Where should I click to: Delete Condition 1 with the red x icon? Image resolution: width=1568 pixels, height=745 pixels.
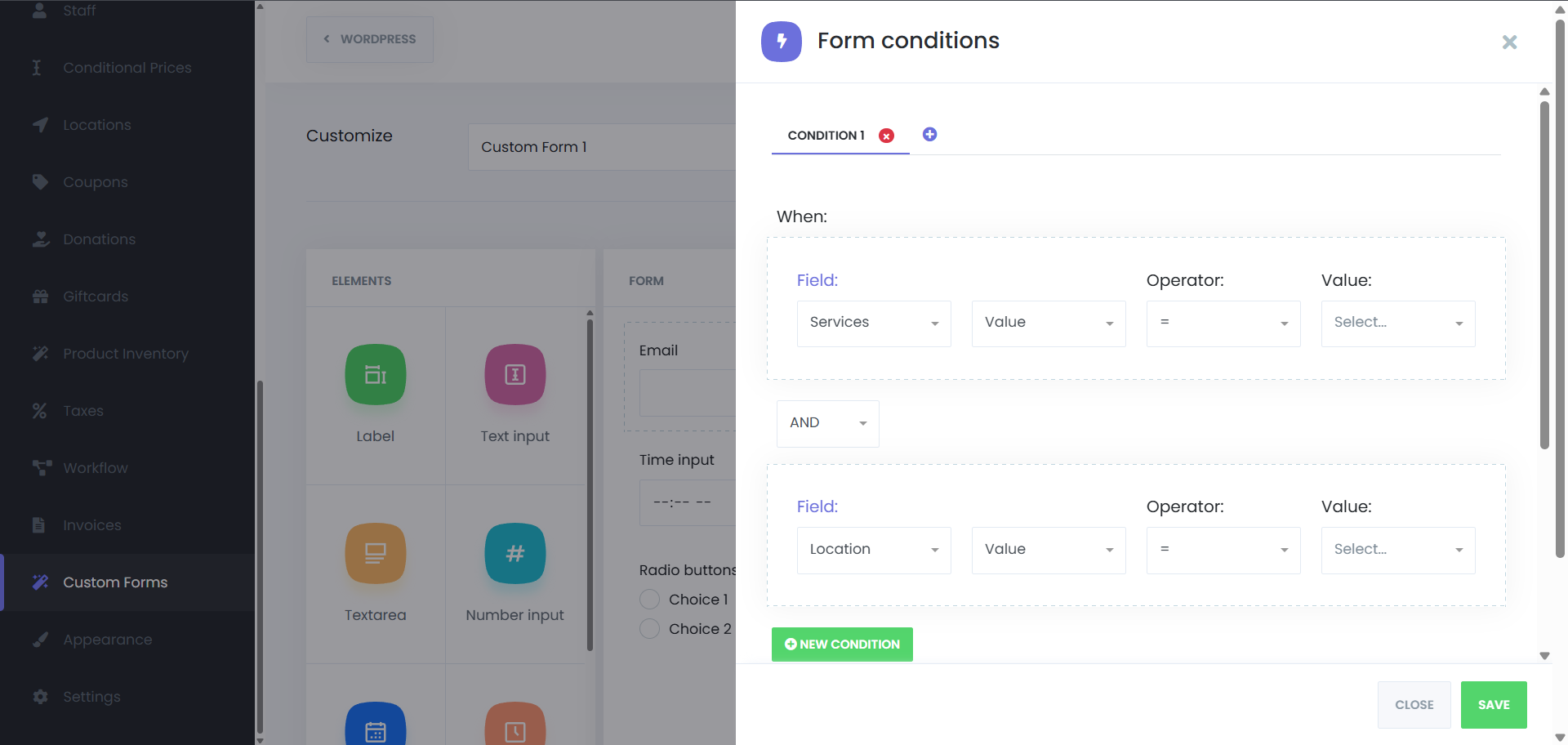coord(886,136)
